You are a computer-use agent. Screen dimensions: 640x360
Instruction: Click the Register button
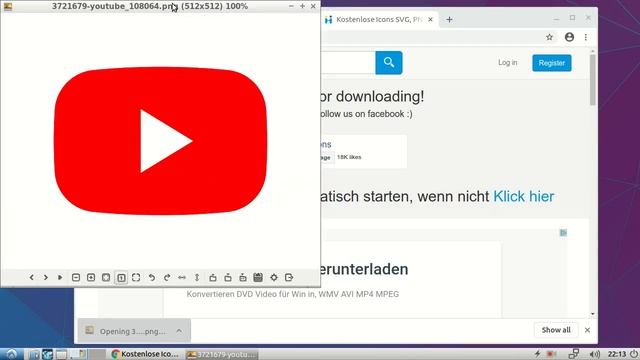tap(551, 63)
